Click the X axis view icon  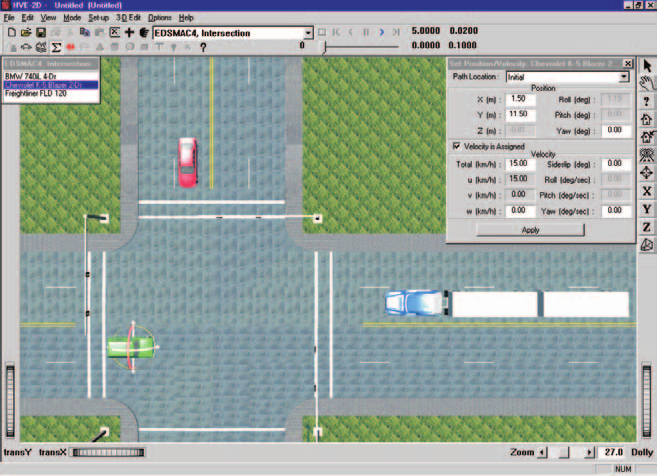[x=647, y=191]
